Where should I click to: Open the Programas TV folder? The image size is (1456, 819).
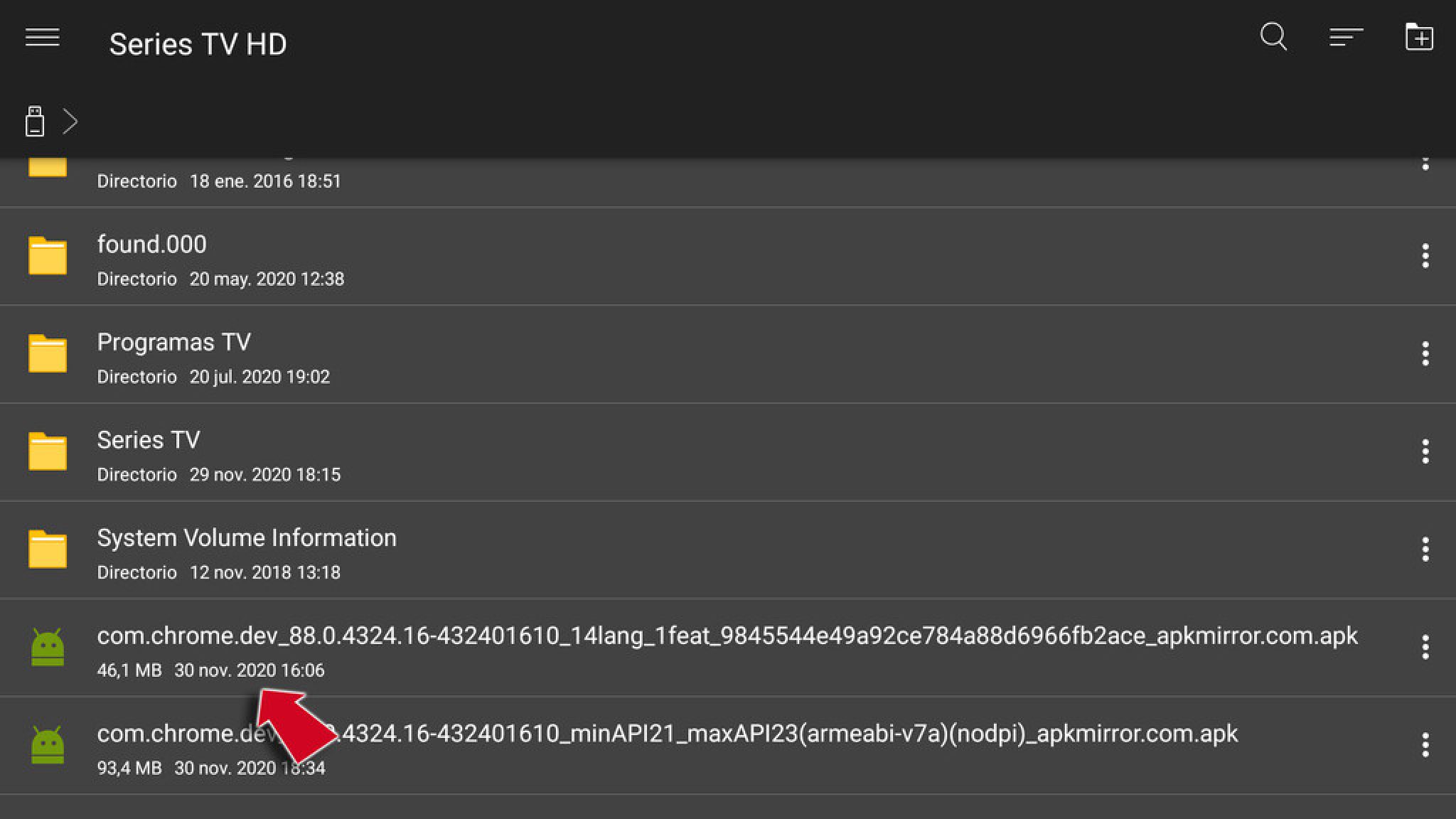click(x=173, y=343)
